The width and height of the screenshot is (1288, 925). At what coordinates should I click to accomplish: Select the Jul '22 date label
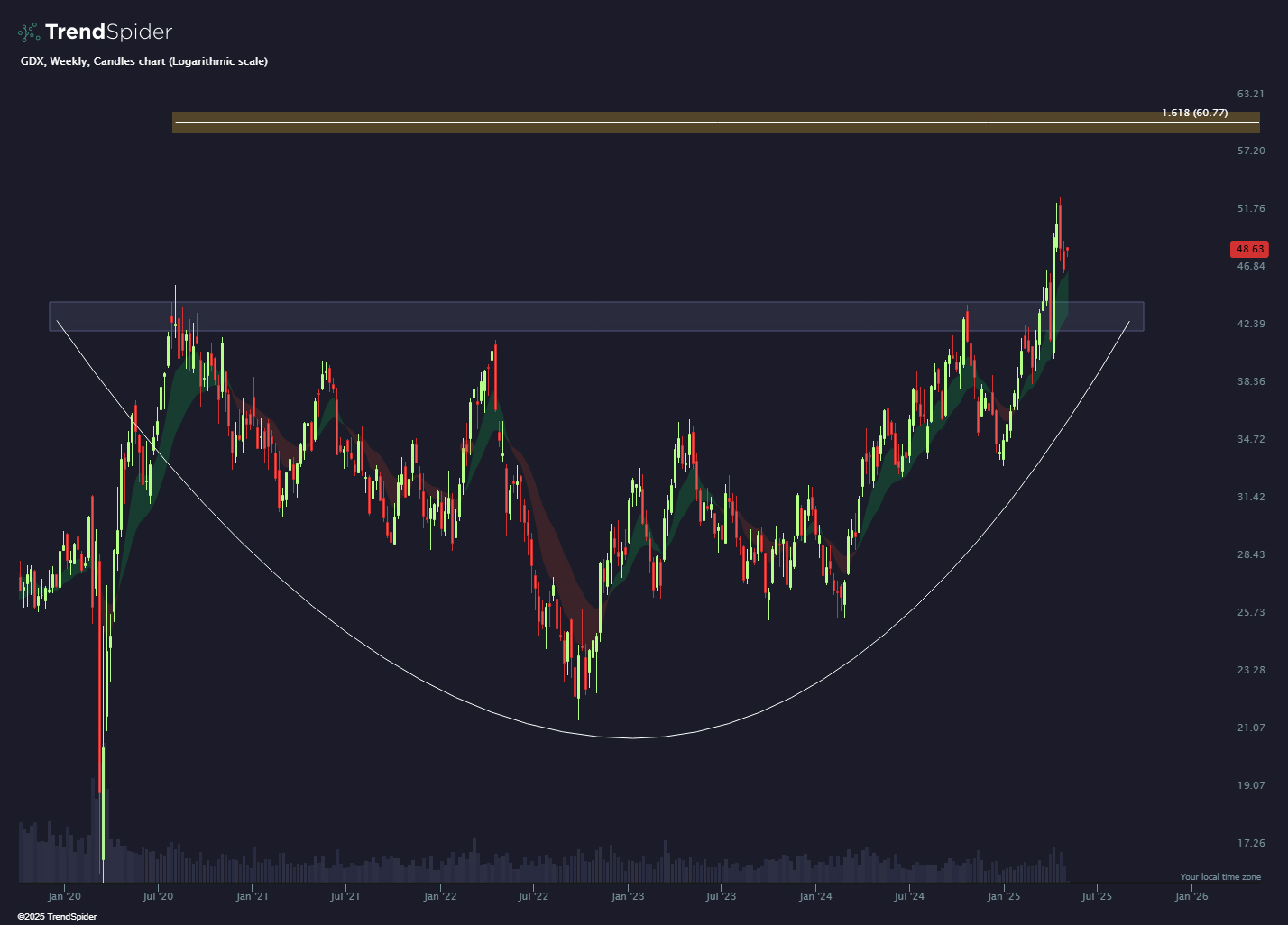(534, 896)
